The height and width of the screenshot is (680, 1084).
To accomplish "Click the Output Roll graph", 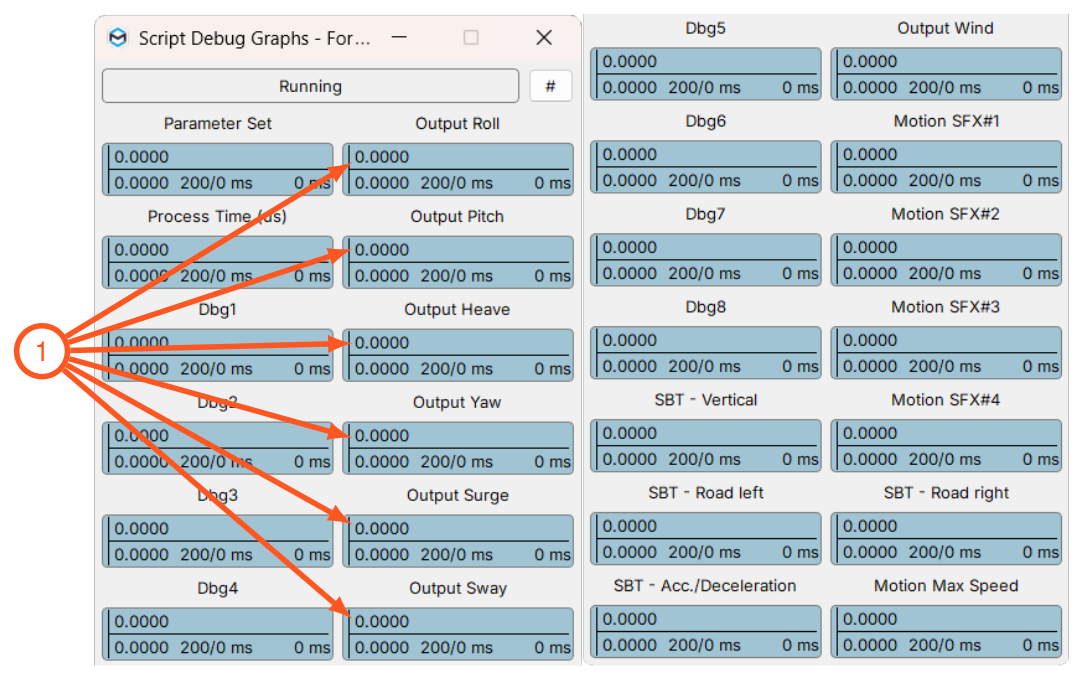I will click(x=458, y=169).
